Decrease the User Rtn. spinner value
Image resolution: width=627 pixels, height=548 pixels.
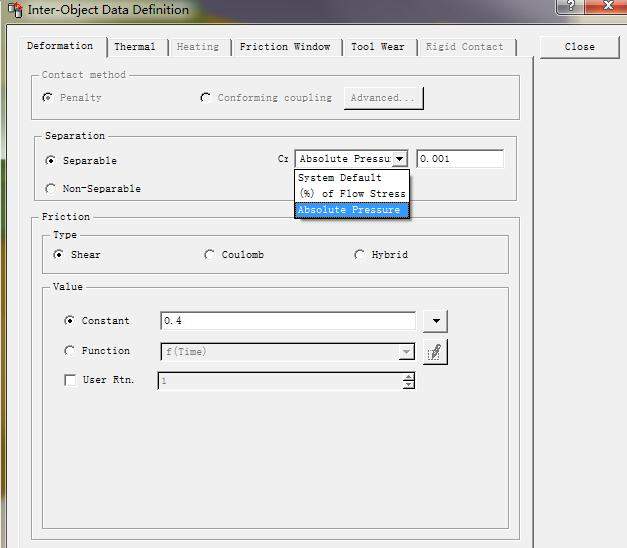pos(408,385)
